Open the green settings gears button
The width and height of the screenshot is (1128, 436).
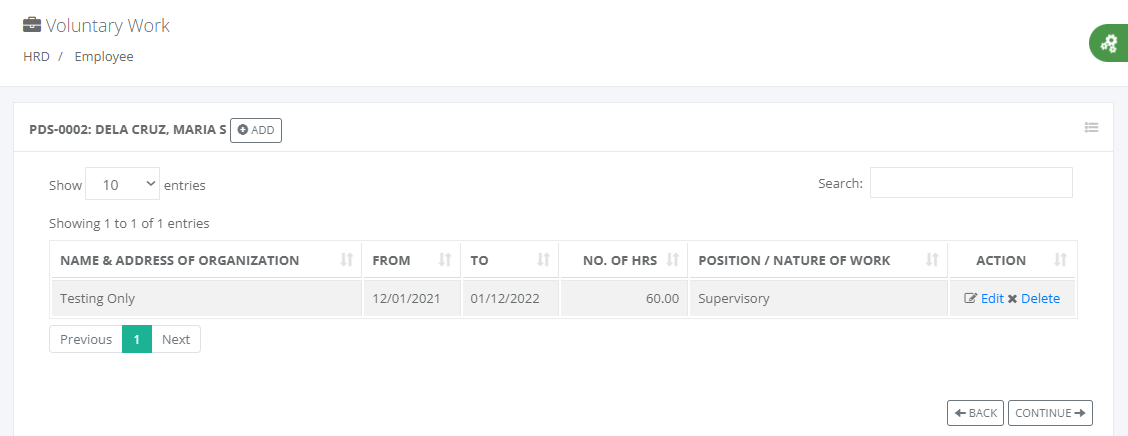pos(1109,43)
